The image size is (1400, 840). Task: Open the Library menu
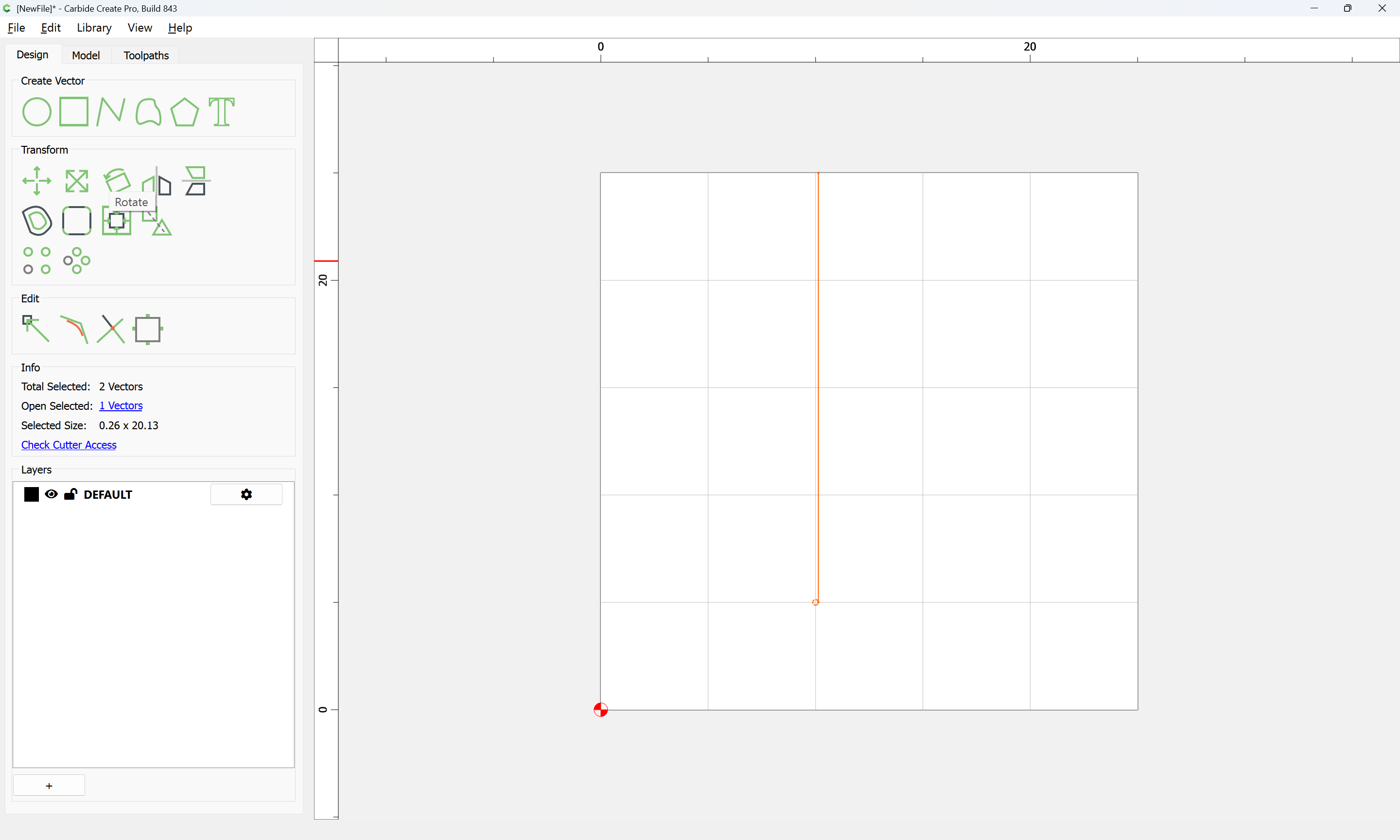click(94, 27)
